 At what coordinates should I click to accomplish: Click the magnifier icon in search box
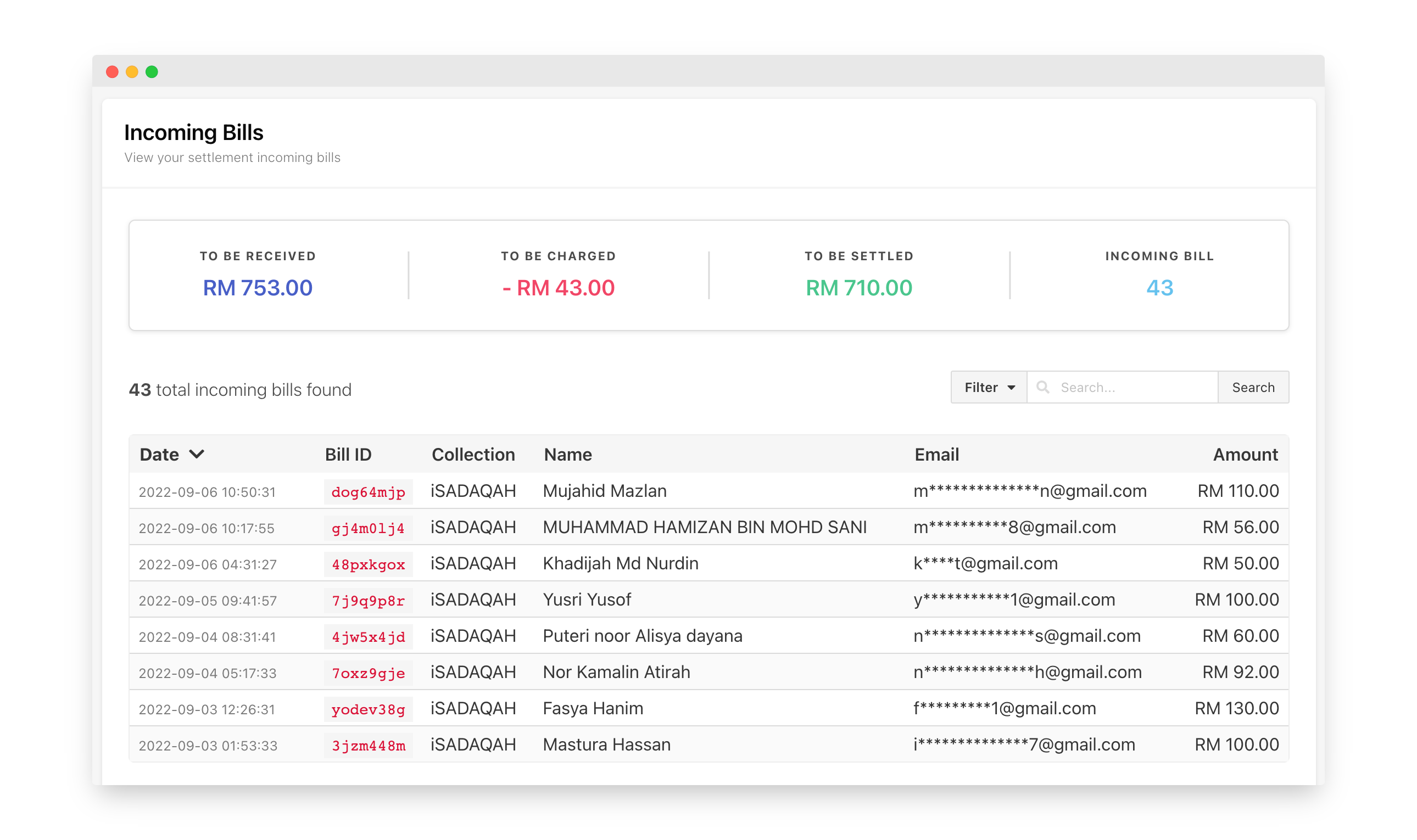click(x=1042, y=387)
